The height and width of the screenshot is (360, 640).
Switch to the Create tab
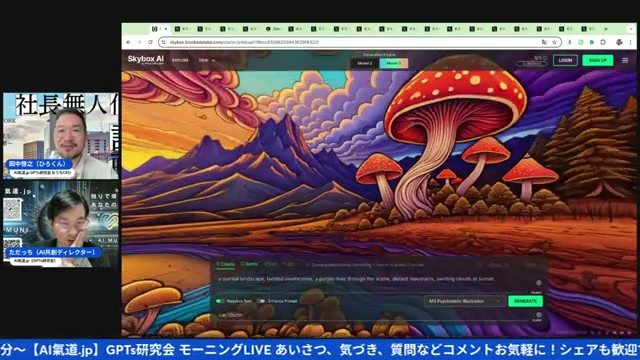(x=225, y=264)
